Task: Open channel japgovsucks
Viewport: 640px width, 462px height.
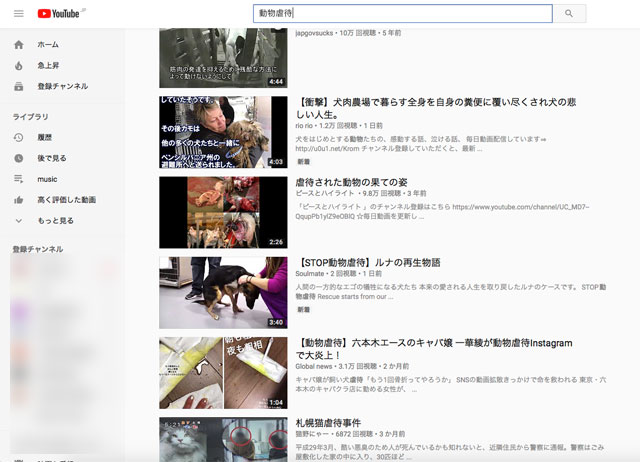Action: (x=314, y=33)
